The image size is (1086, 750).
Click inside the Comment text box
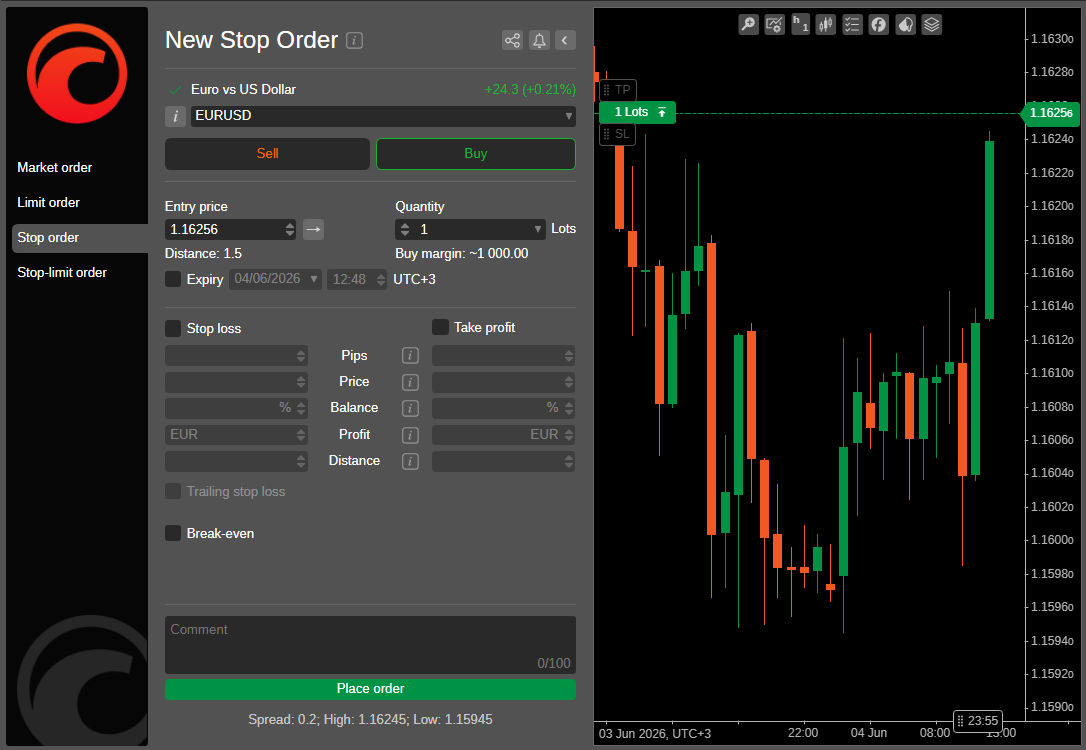[370, 645]
